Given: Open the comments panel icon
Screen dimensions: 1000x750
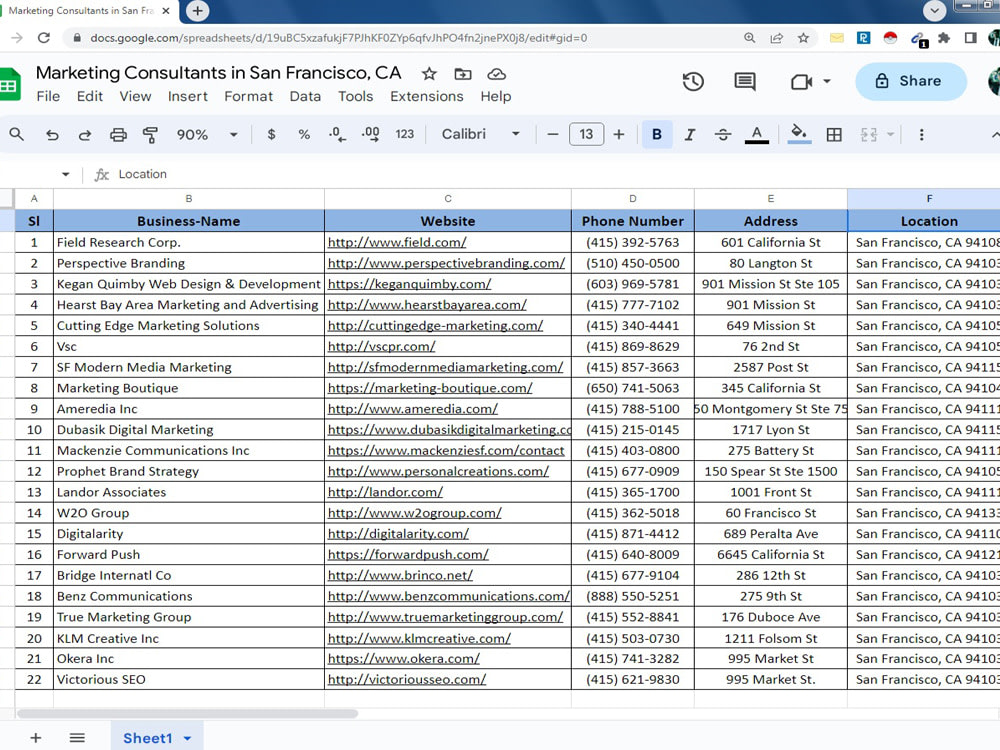Looking at the screenshot, I should [x=745, y=82].
